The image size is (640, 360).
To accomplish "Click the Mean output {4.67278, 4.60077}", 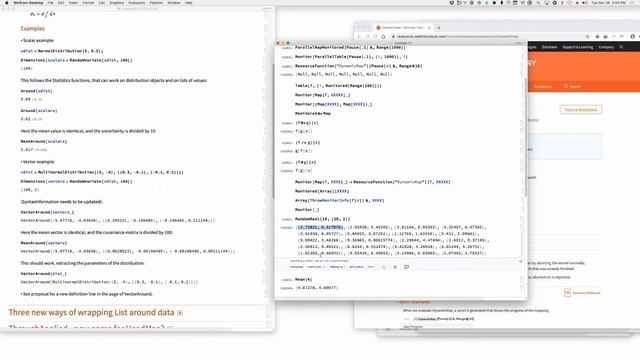I will [x=317, y=288].
